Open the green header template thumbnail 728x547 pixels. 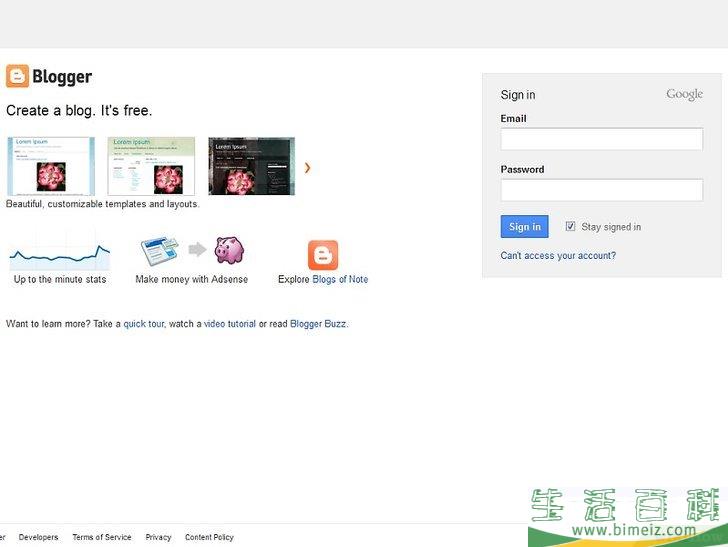[x=151, y=166]
